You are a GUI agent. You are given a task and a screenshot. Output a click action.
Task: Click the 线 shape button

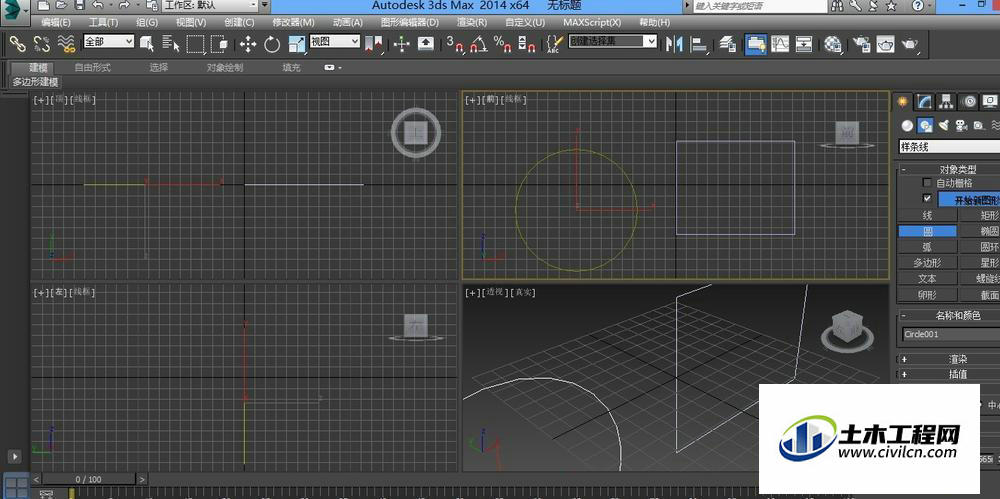tap(927, 216)
